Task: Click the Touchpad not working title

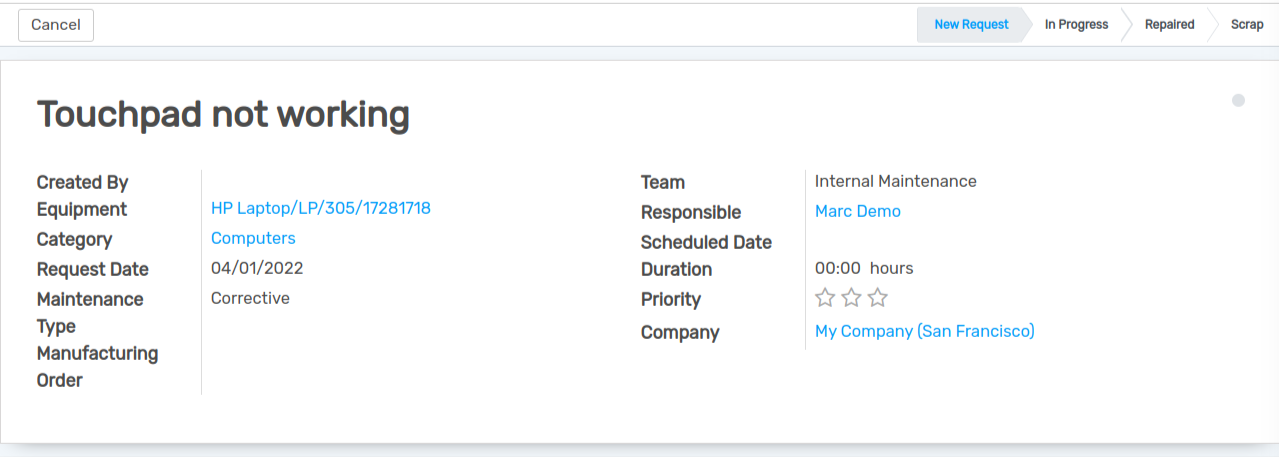Action: 223,116
